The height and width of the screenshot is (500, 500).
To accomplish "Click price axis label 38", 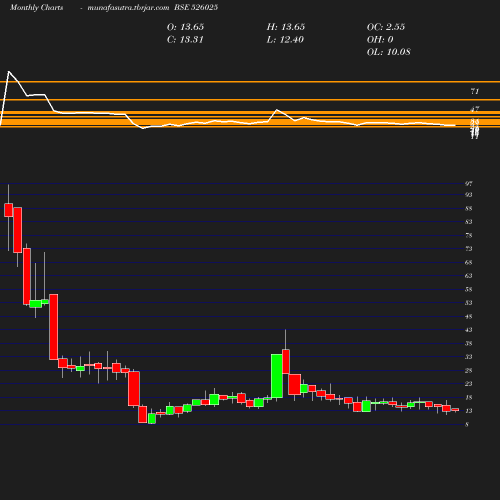I will [x=469, y=343].
